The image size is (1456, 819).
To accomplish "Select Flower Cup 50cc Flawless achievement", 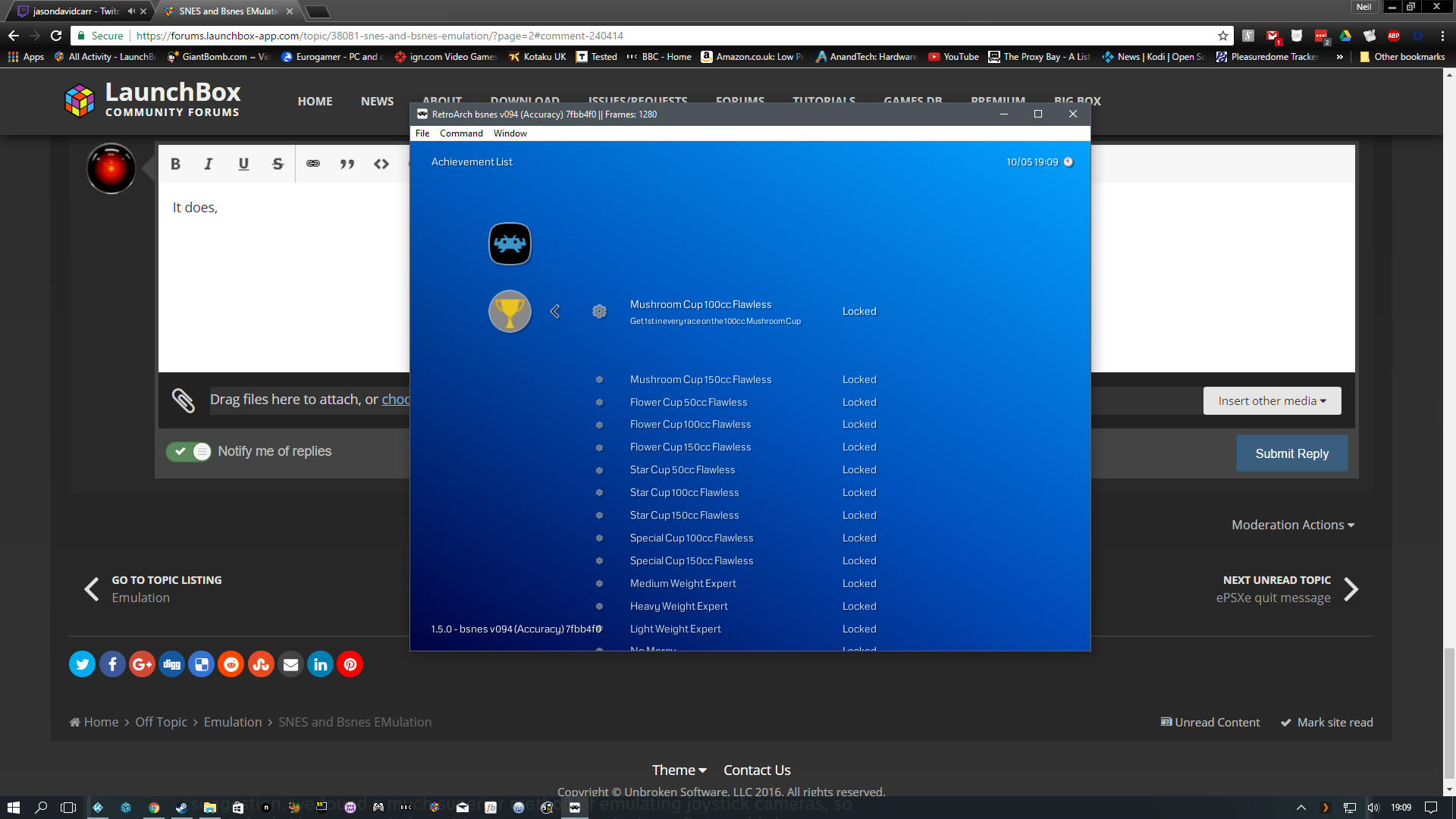I will (x=689, y=403).
